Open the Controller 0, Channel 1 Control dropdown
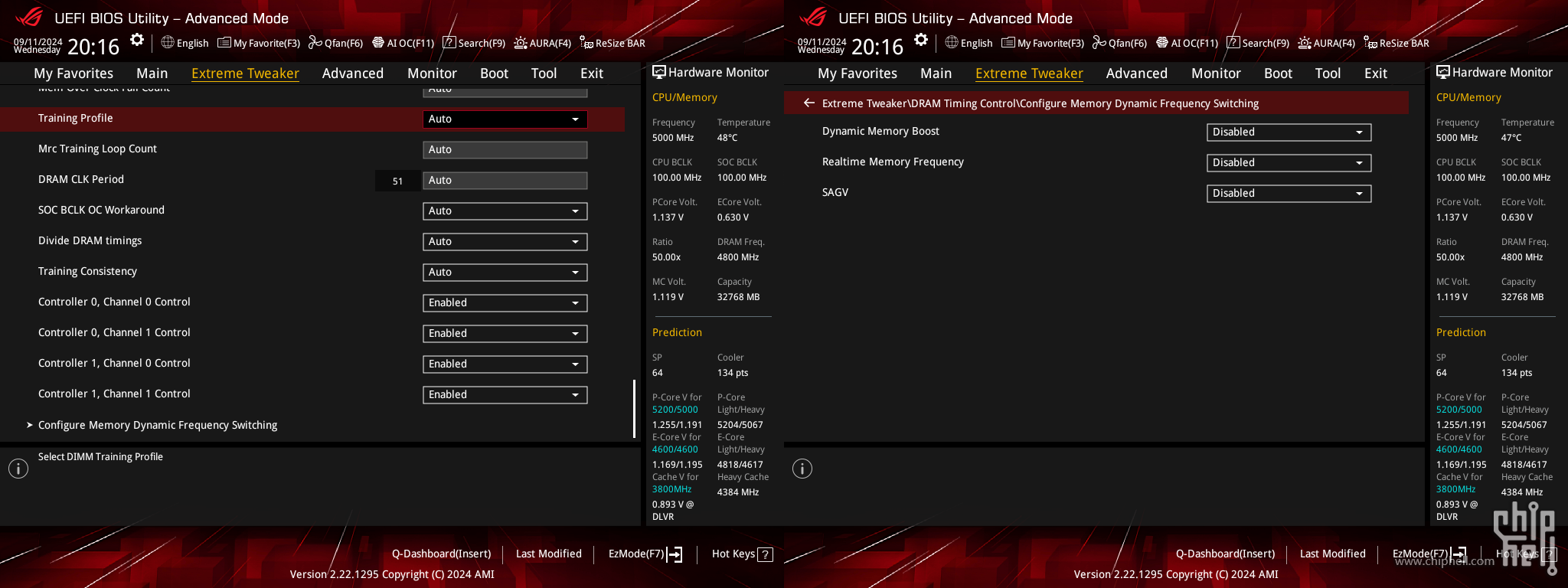 click(505, 334)
